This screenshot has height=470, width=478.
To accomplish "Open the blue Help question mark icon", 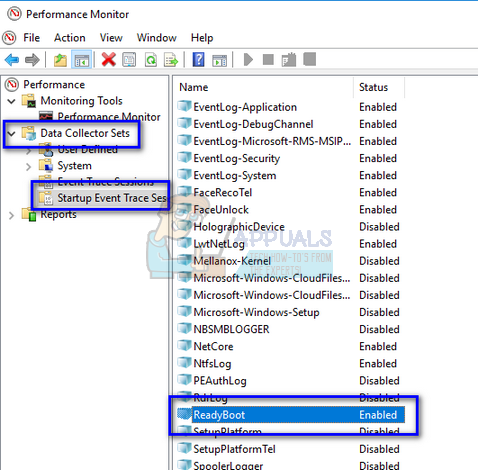I will click(x=198, y=60).
